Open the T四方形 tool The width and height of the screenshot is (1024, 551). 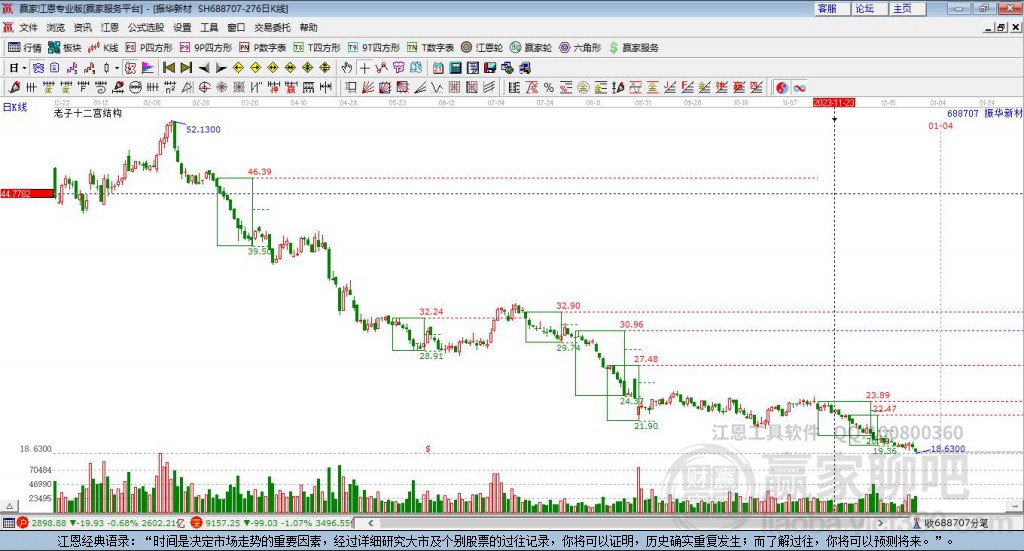(x=317, y=48)
